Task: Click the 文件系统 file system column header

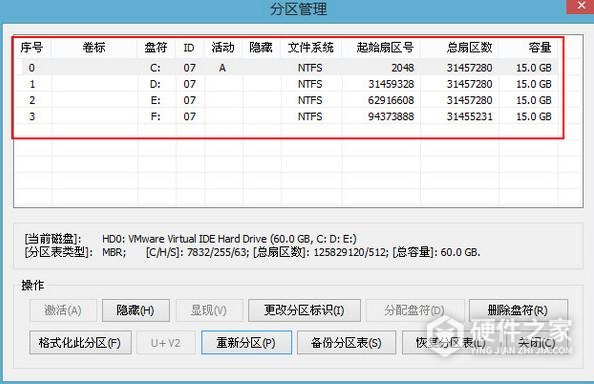Action: pyautogui.click(x=311, y=48)
